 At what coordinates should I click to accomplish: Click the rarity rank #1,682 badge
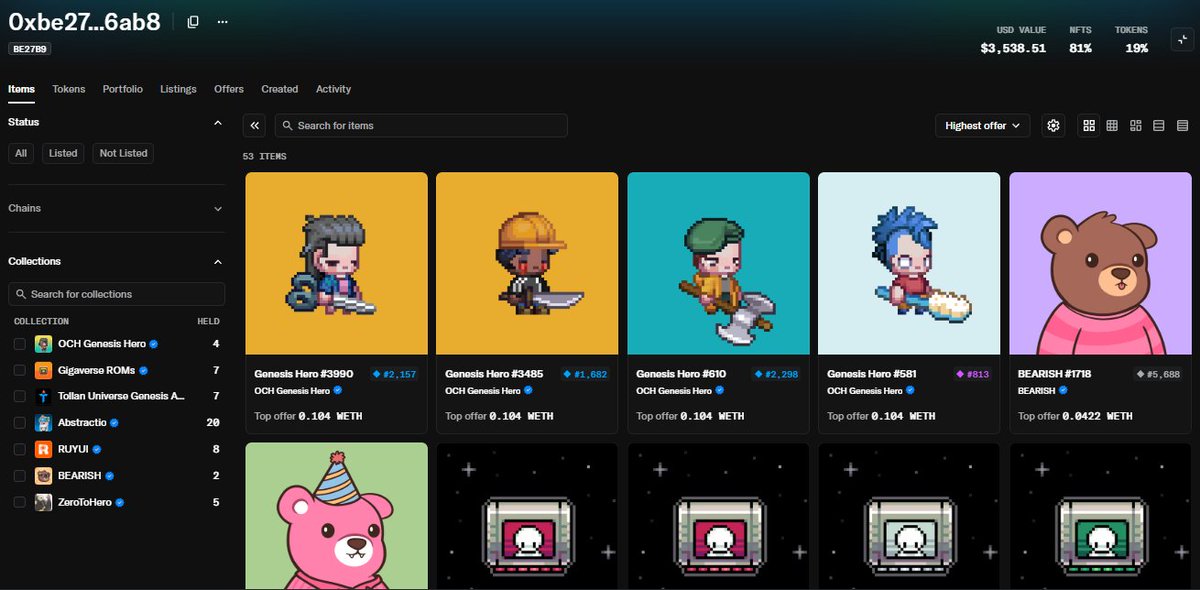(x=585, y=373)
